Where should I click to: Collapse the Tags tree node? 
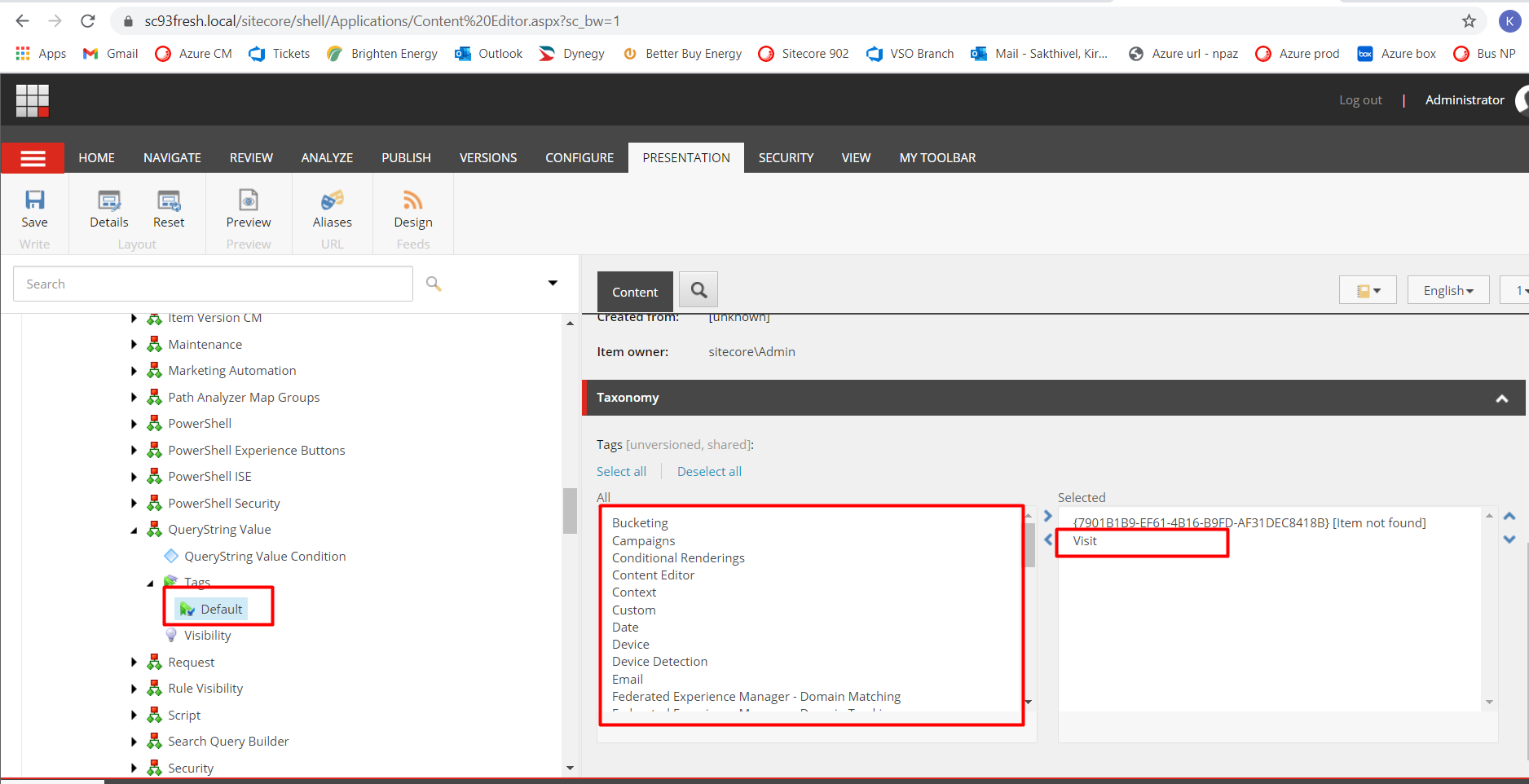tap(150, 584)
